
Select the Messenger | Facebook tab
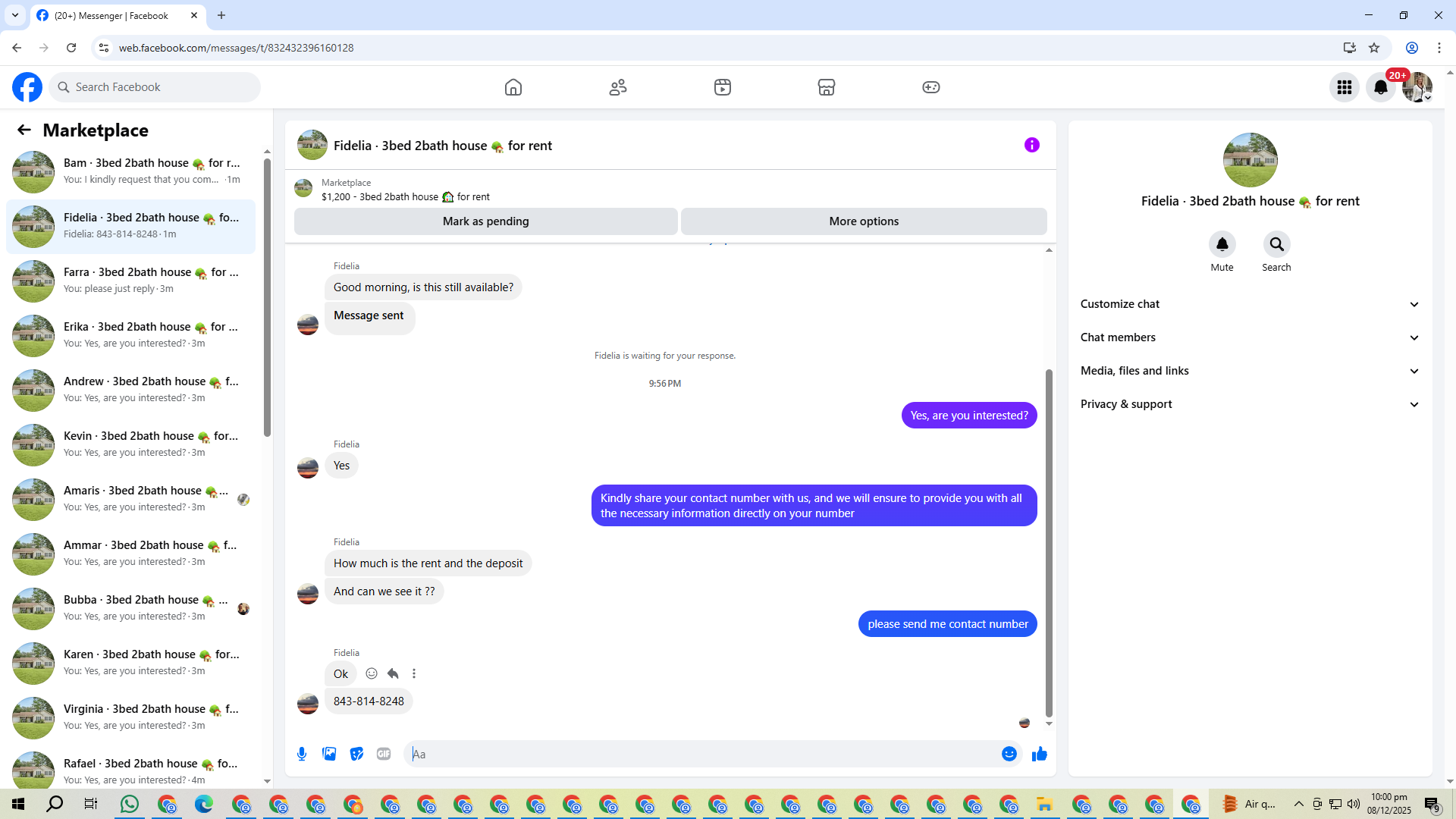click(118, 15)
